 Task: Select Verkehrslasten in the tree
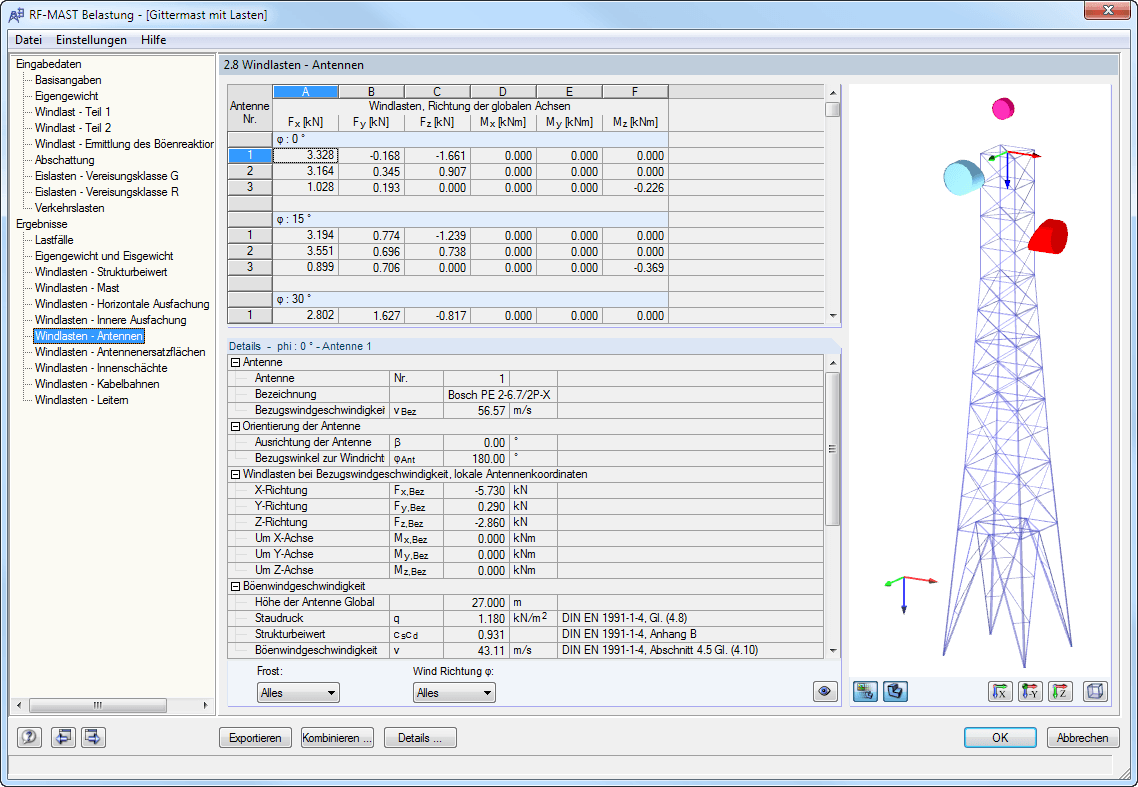click(70, 208)
